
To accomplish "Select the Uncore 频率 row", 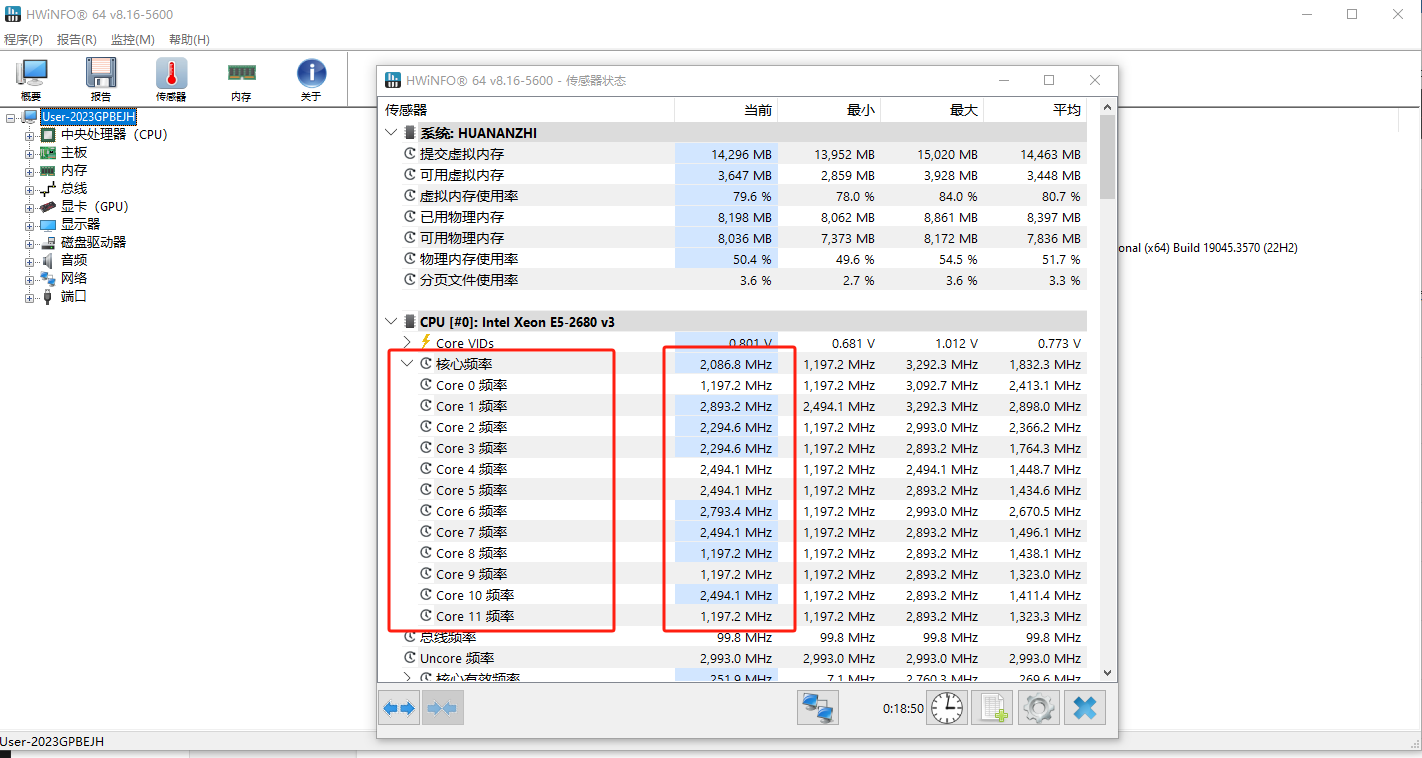I will tap(734, 658).
